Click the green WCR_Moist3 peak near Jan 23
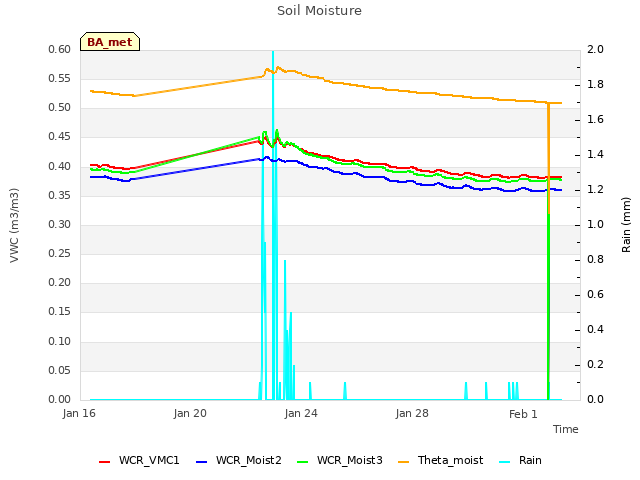The width and height of the screenshot is (640, 480). pyautogui.click(x=277, y=131)
